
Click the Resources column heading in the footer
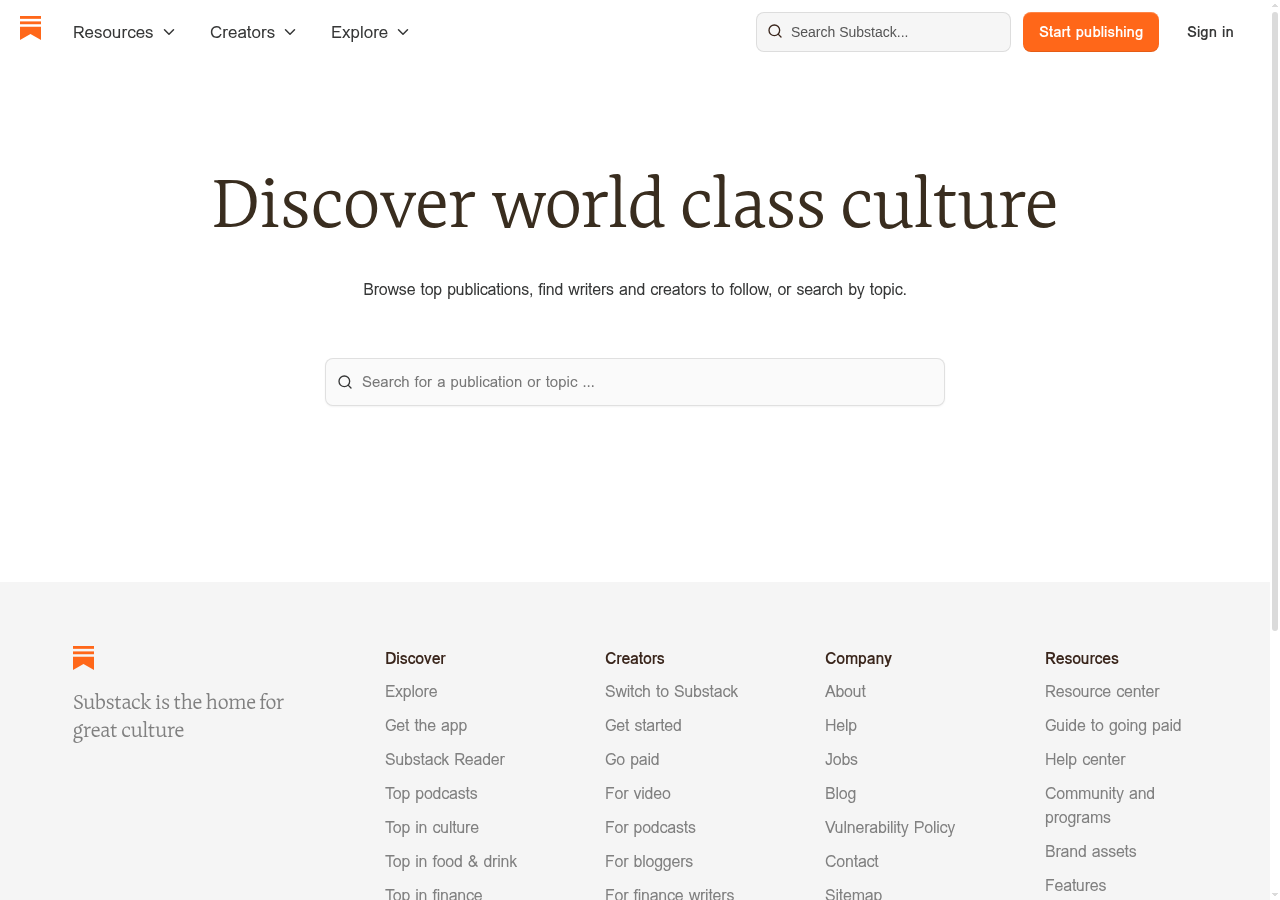[1082, 658]
